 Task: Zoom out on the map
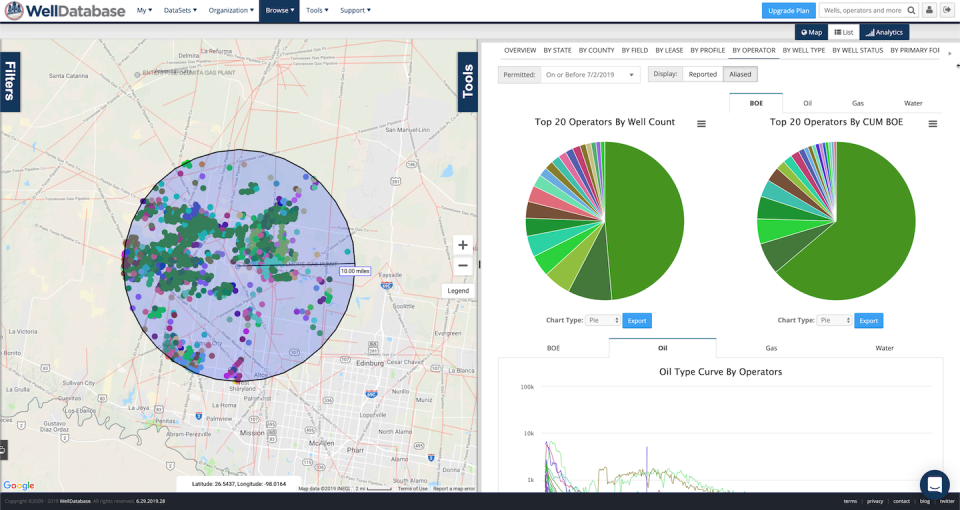click(463, 265)
